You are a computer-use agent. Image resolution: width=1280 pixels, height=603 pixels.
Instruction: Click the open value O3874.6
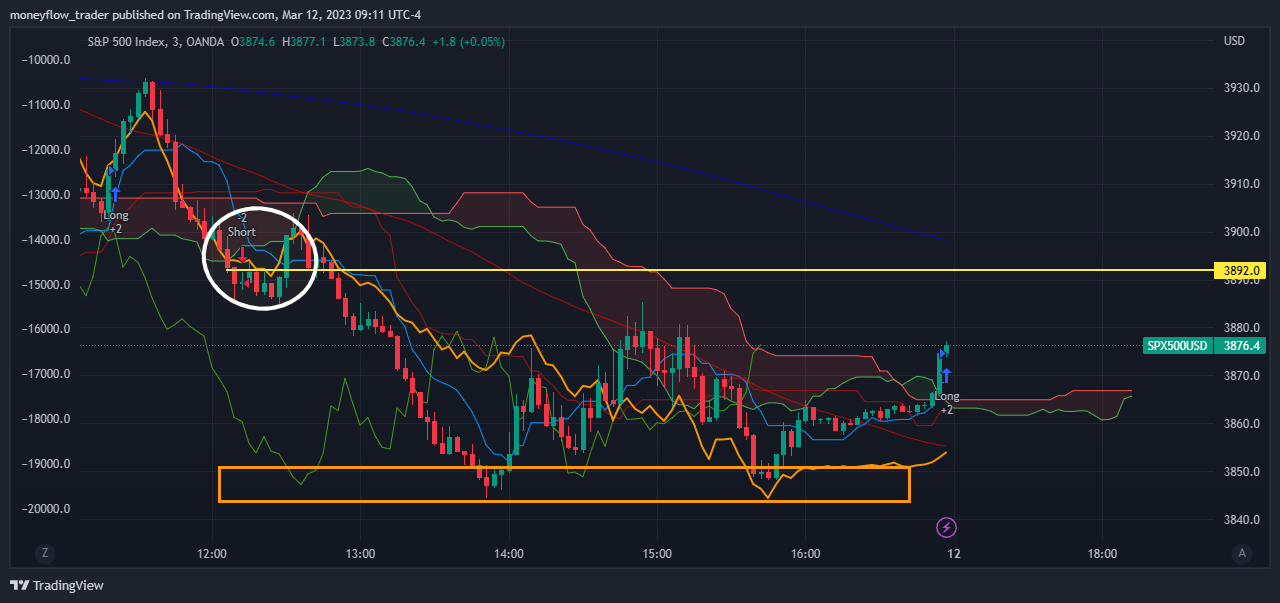click(x=255, y=42)
